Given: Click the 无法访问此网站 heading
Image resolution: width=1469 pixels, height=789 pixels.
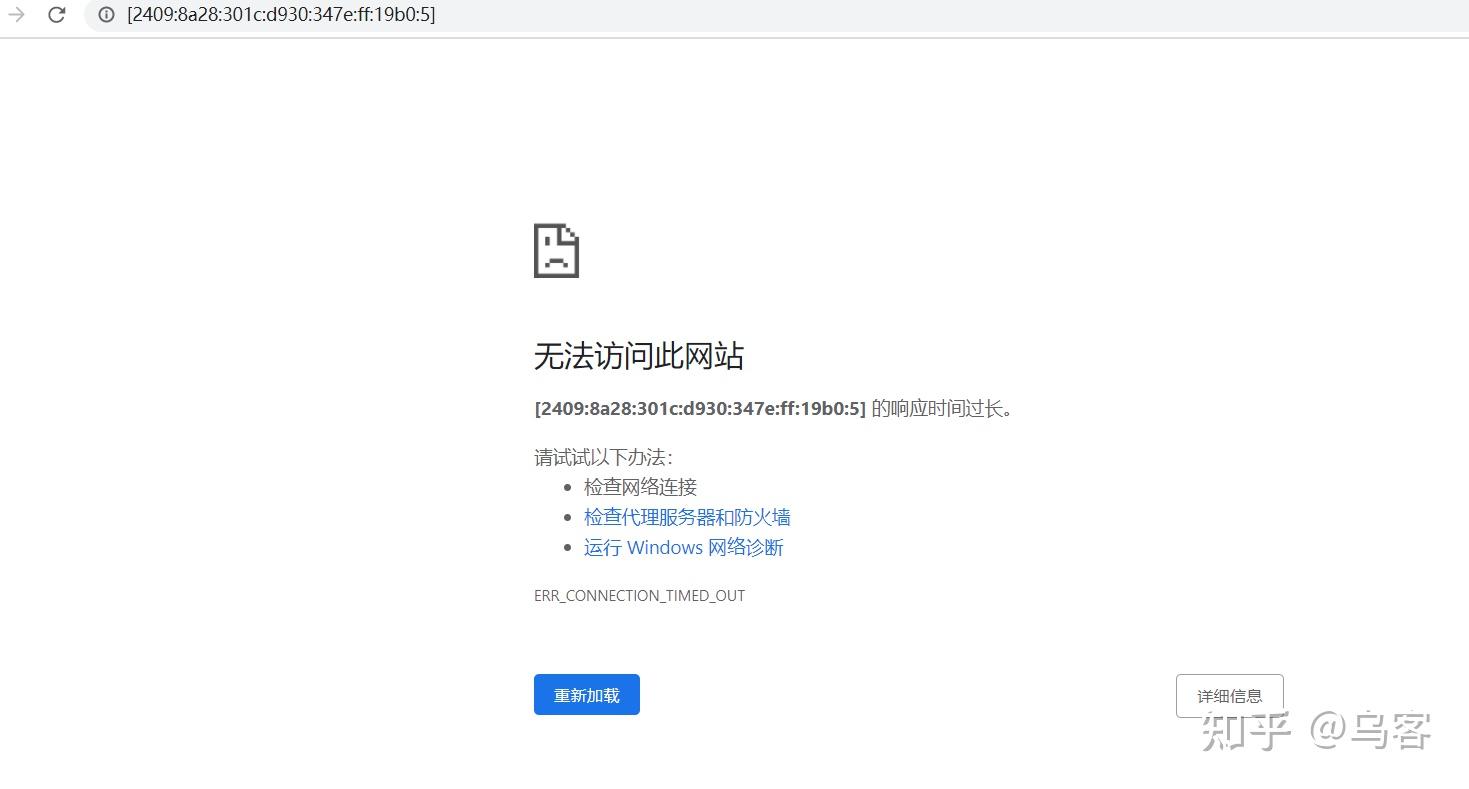Looking at the screenshot, I should click(638, 356).
